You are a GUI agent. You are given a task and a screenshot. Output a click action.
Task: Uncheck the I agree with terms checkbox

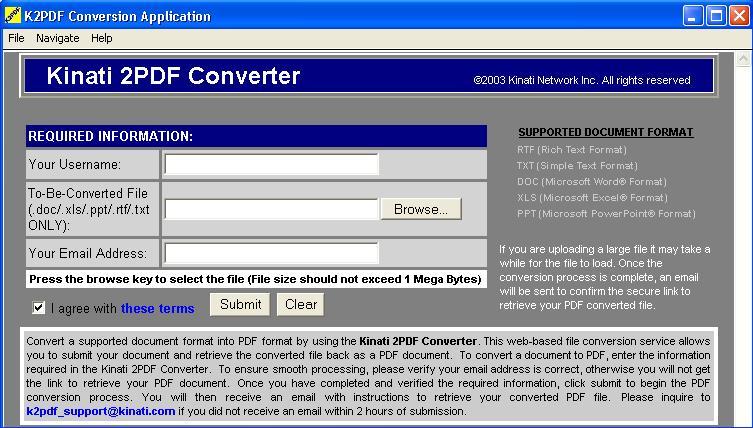point(38,308)
